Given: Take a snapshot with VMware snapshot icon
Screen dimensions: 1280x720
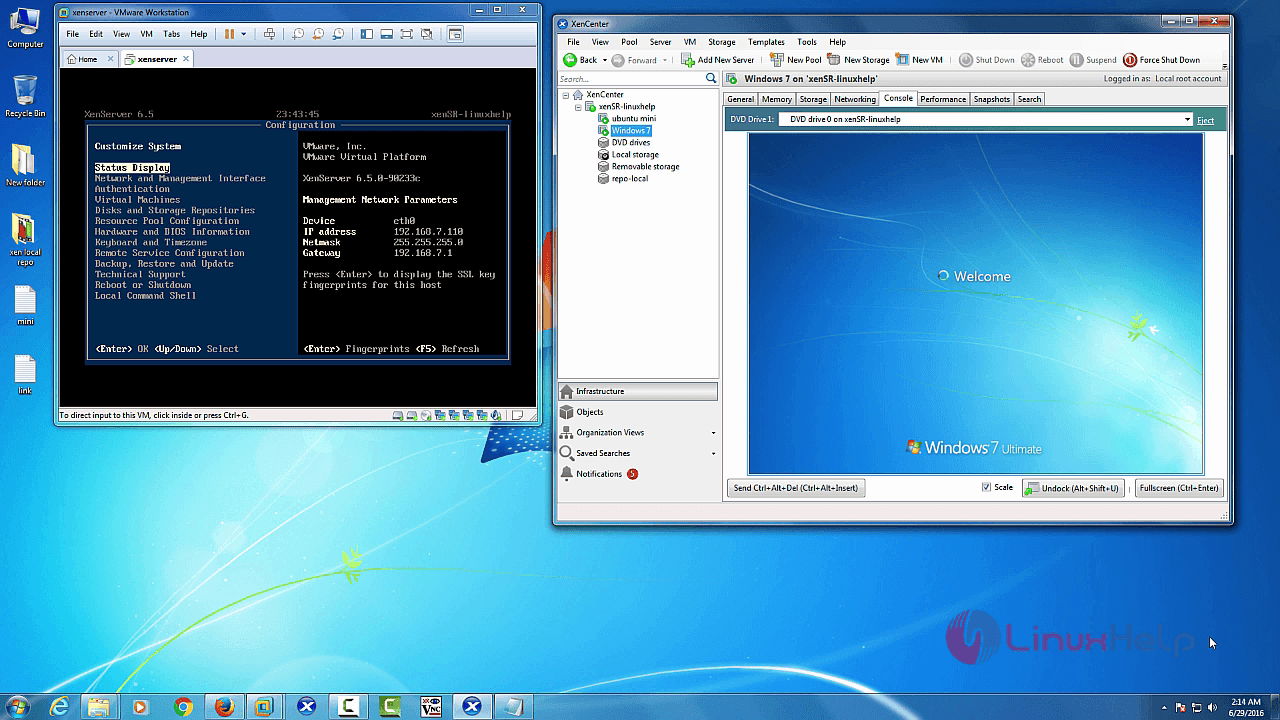Looking at the screenshot, I should (298, 34).
